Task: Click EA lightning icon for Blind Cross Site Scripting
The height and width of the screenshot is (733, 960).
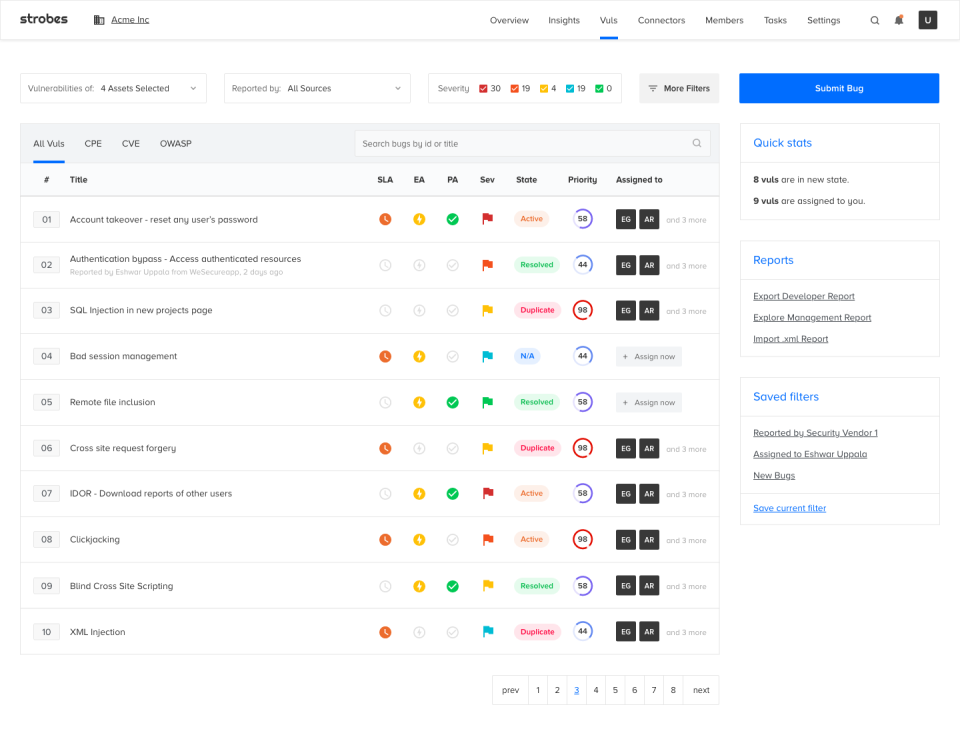Action: pos(419,586)
